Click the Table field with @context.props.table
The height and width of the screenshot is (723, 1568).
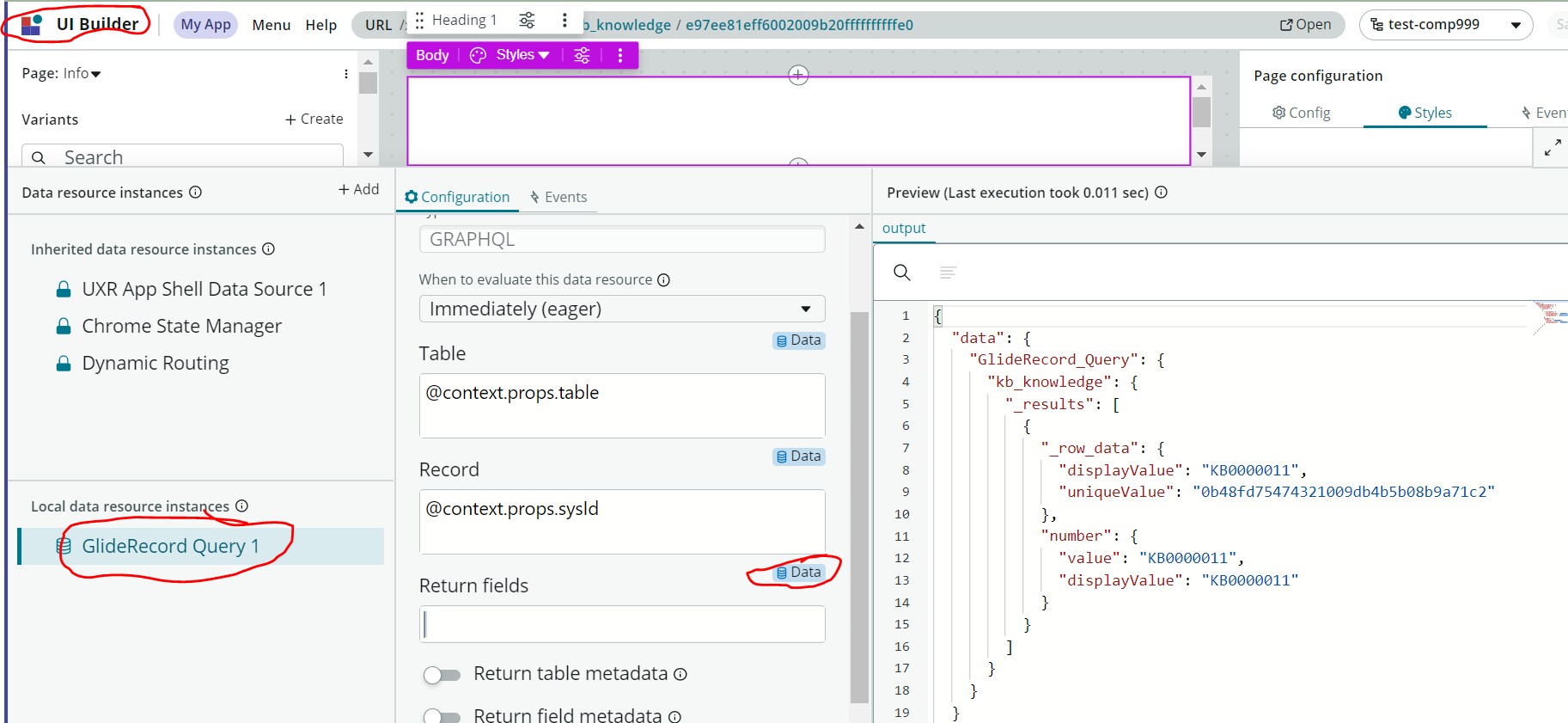coord(622,406)
